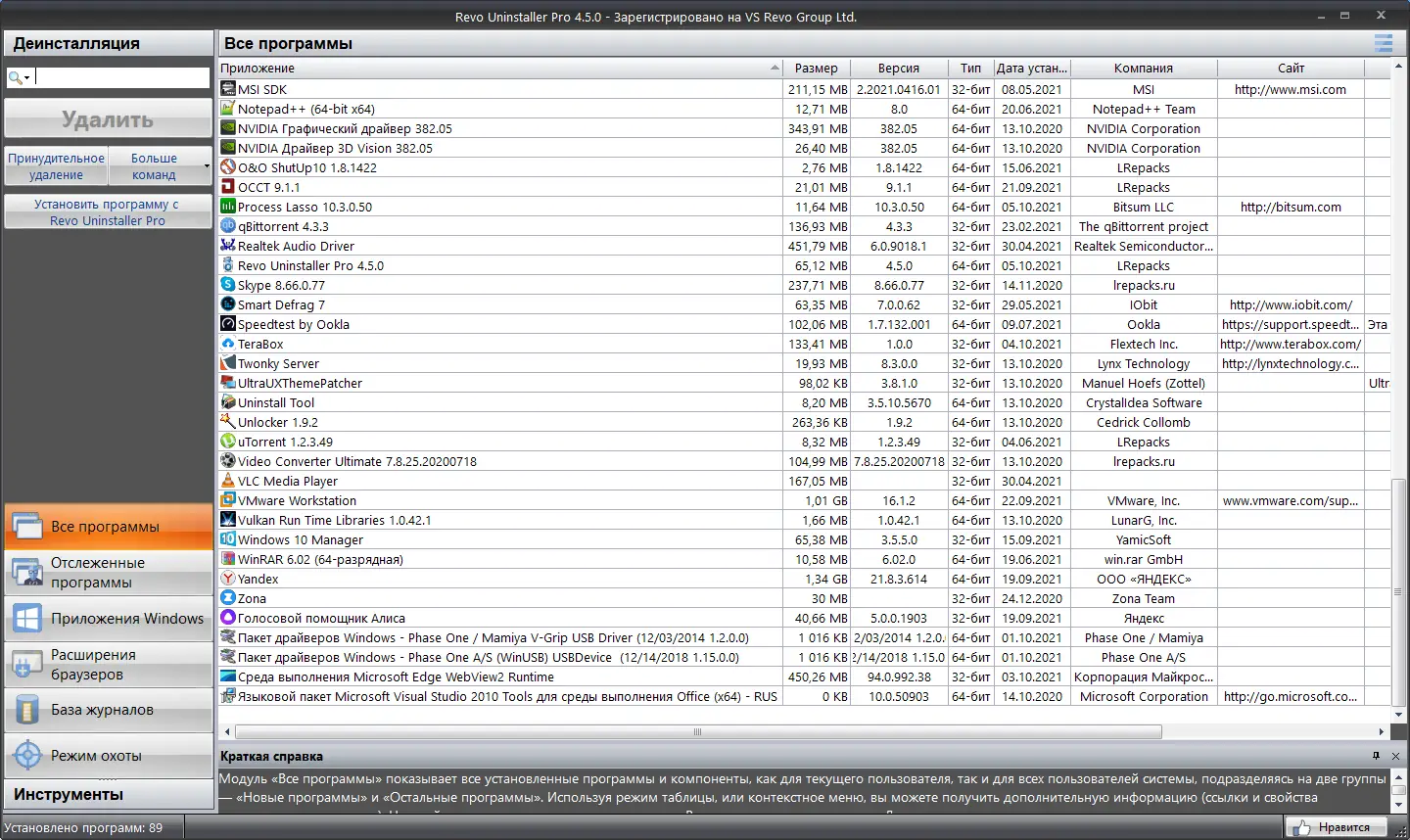This screenshot has width=1410, height=840.
Task: Sort by the Дата установки column header
Action: [1032, 68]
